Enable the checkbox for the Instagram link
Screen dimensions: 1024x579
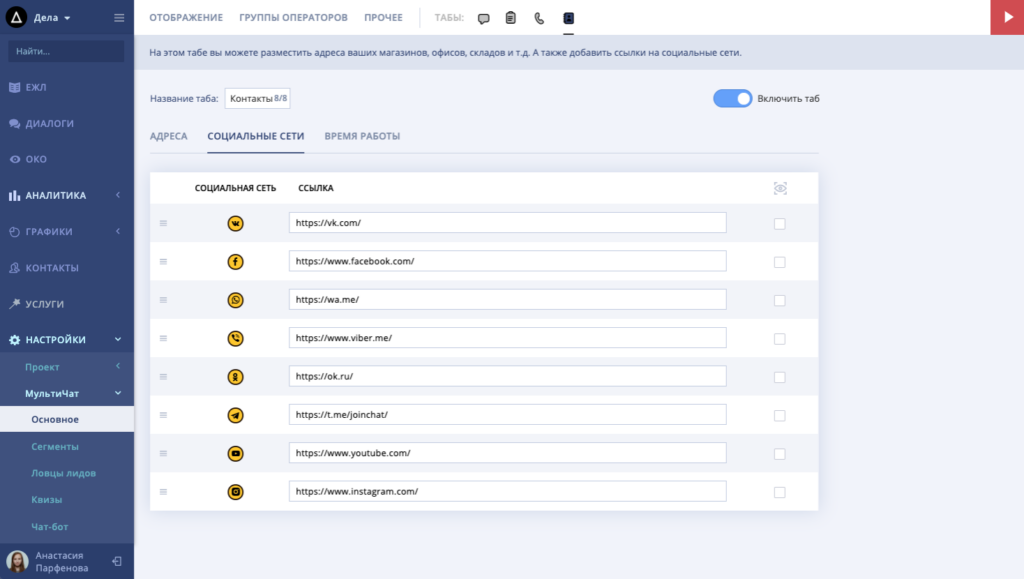point(779,492)
